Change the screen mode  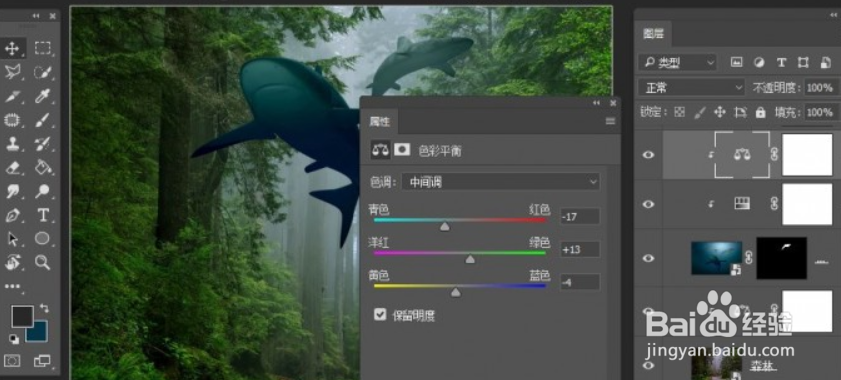coord(42,360)
